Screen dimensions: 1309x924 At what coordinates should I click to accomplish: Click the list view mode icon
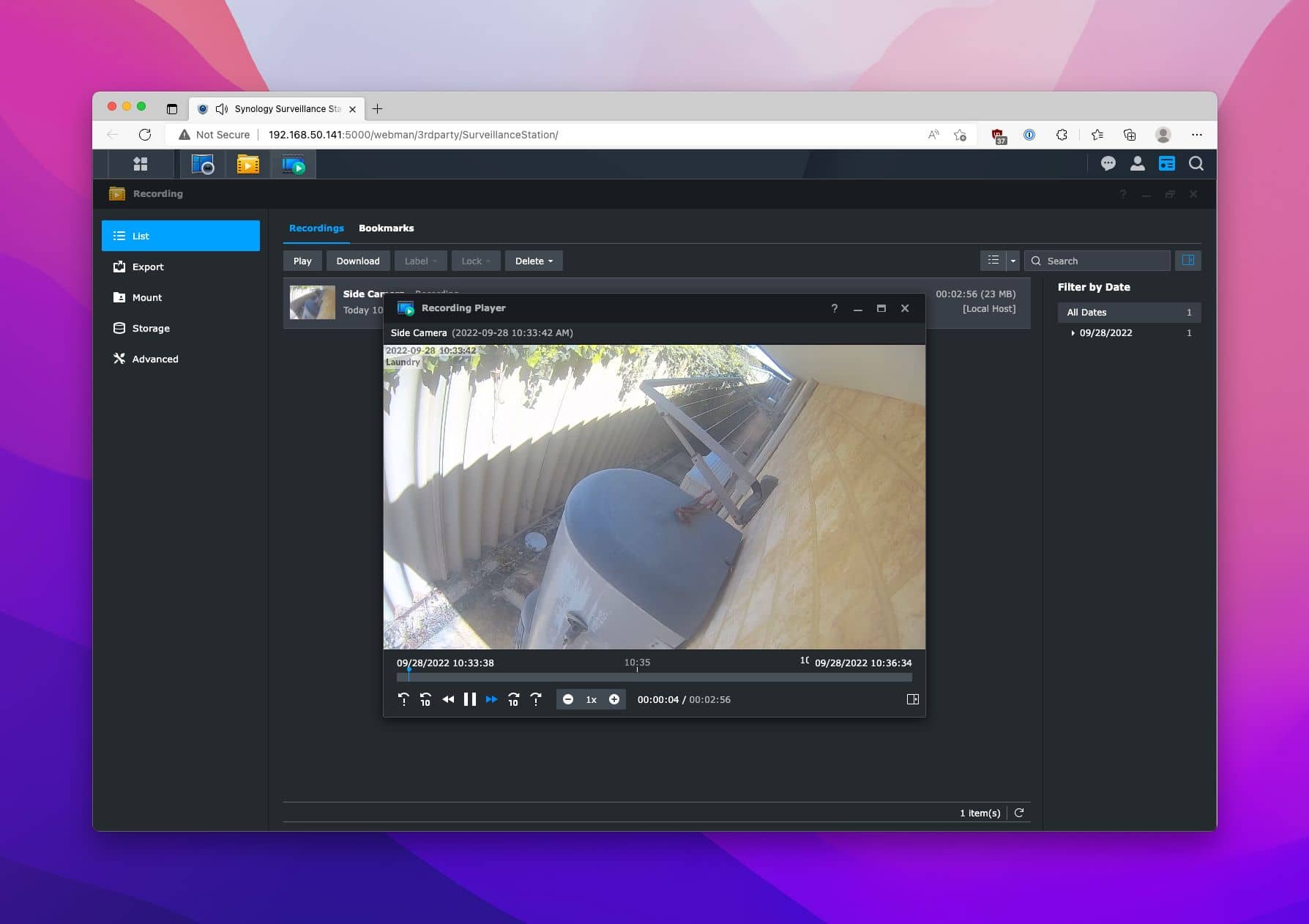993,261
